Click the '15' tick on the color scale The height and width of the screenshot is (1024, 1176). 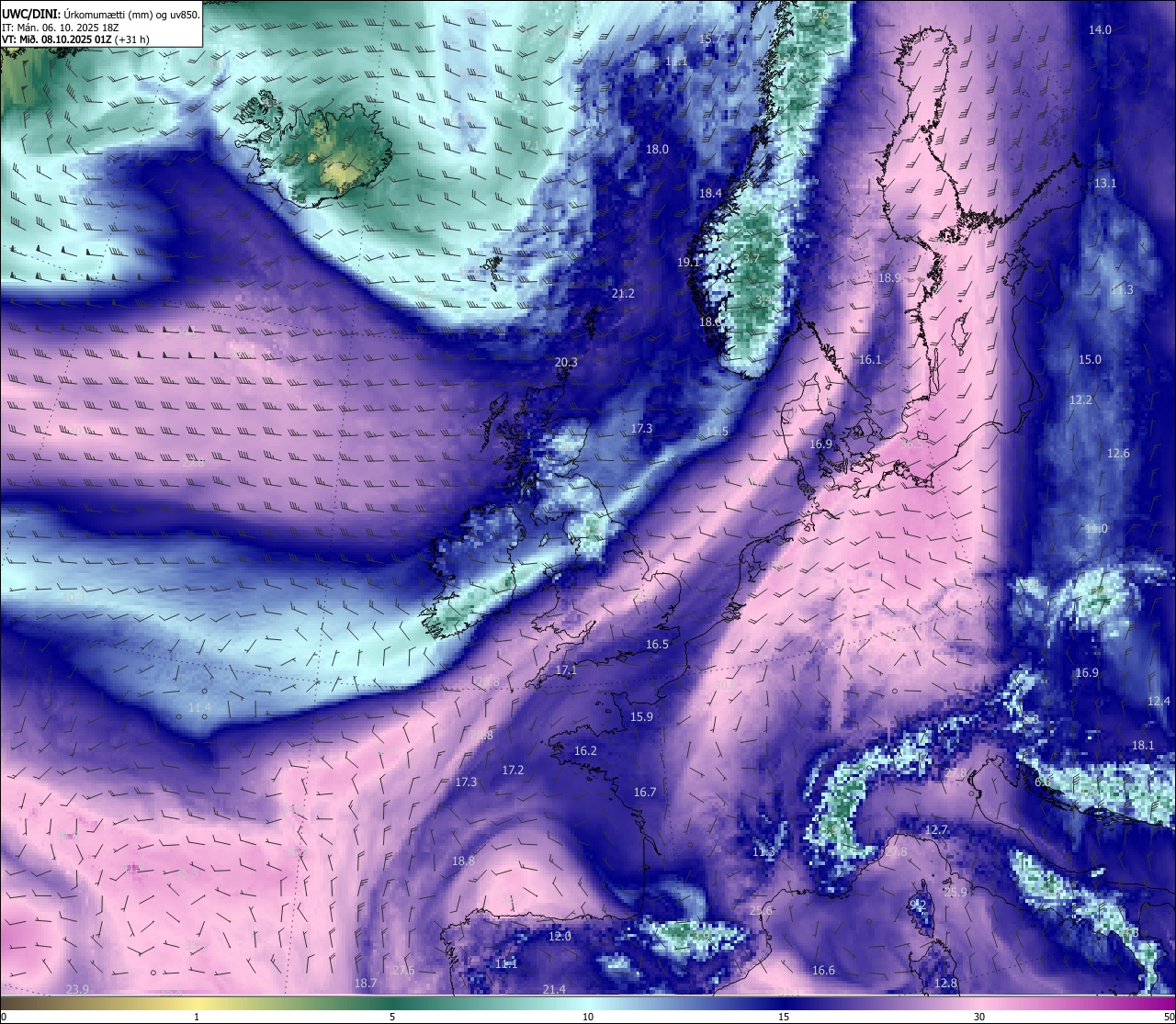[784, 1017]
